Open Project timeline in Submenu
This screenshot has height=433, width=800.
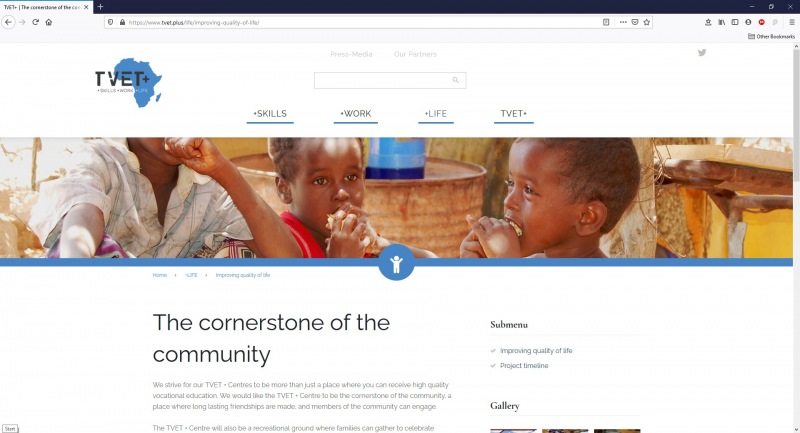(x=524, y=366)
